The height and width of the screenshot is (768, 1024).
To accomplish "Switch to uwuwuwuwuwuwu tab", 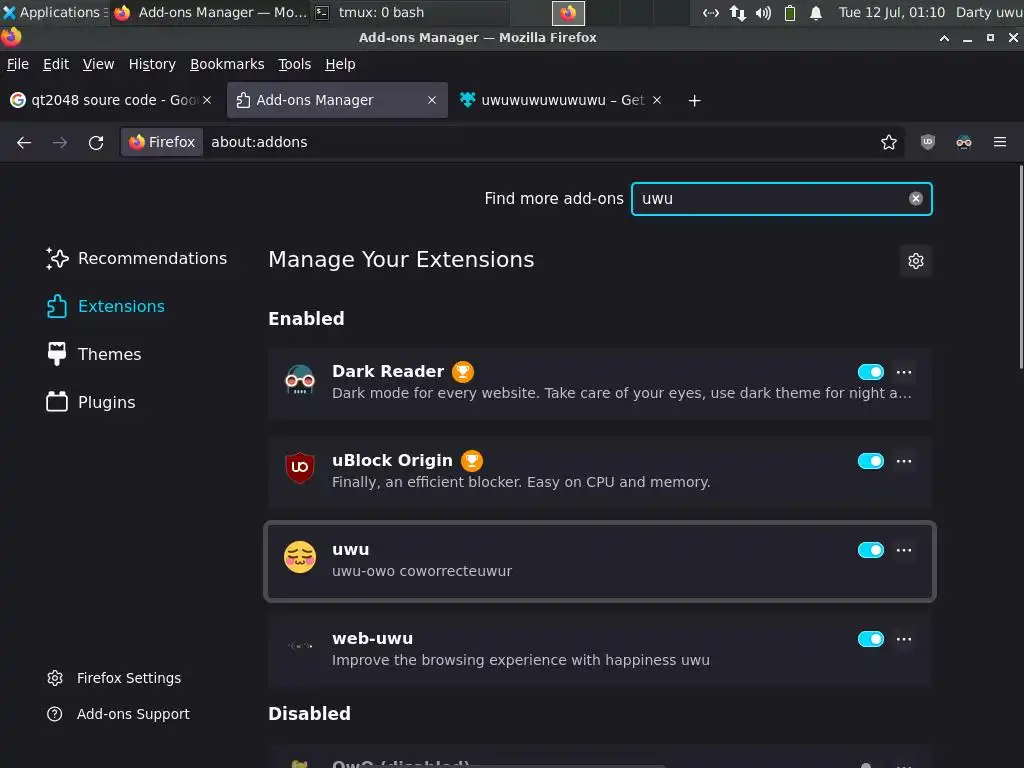I will click(x=561, y=100).
